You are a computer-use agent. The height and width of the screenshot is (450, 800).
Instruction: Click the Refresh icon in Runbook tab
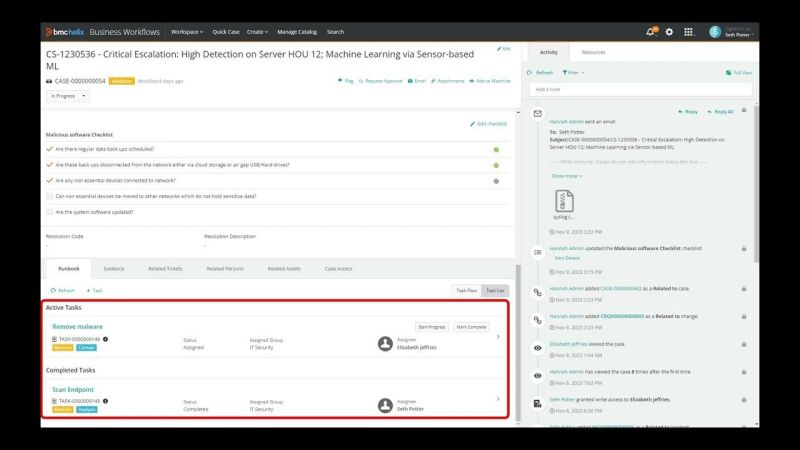pos(53,290)
